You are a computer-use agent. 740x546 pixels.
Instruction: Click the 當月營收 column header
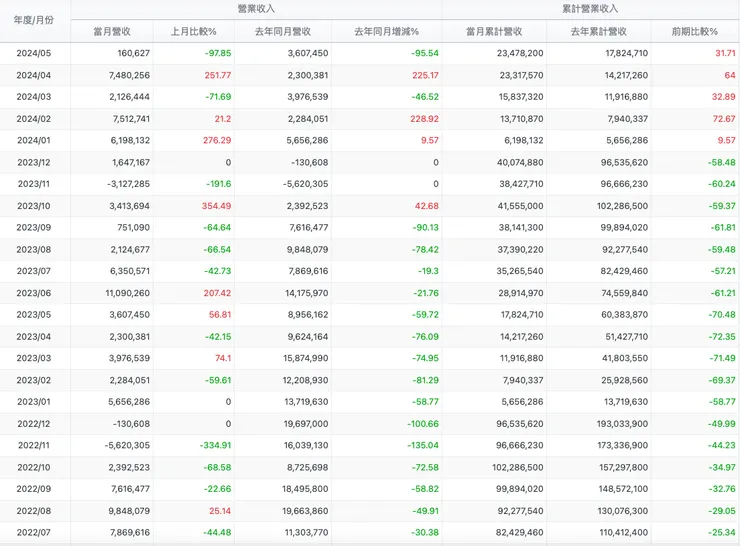tap(112, 32)
